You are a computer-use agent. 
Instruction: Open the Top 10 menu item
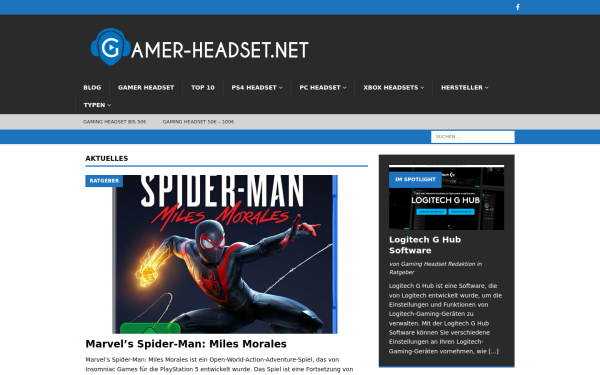click(203, 88)
